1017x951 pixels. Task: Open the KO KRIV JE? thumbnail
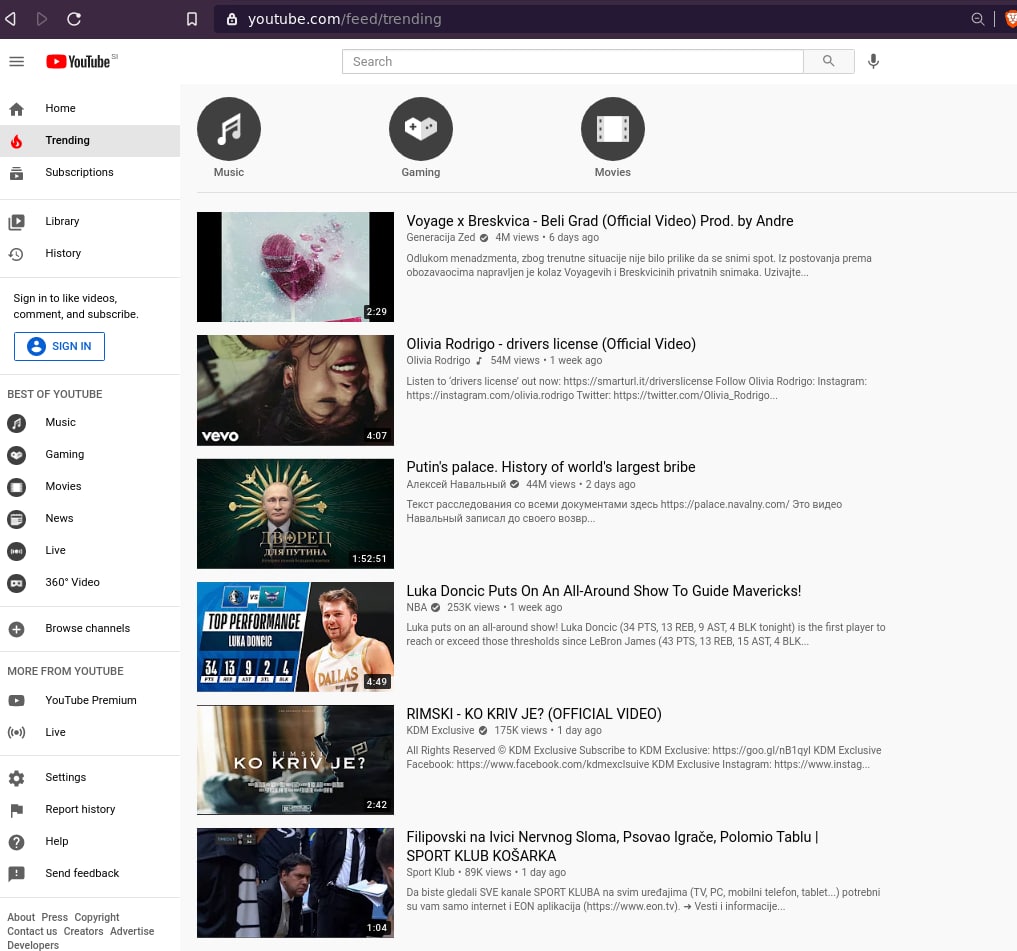(295, 760)
